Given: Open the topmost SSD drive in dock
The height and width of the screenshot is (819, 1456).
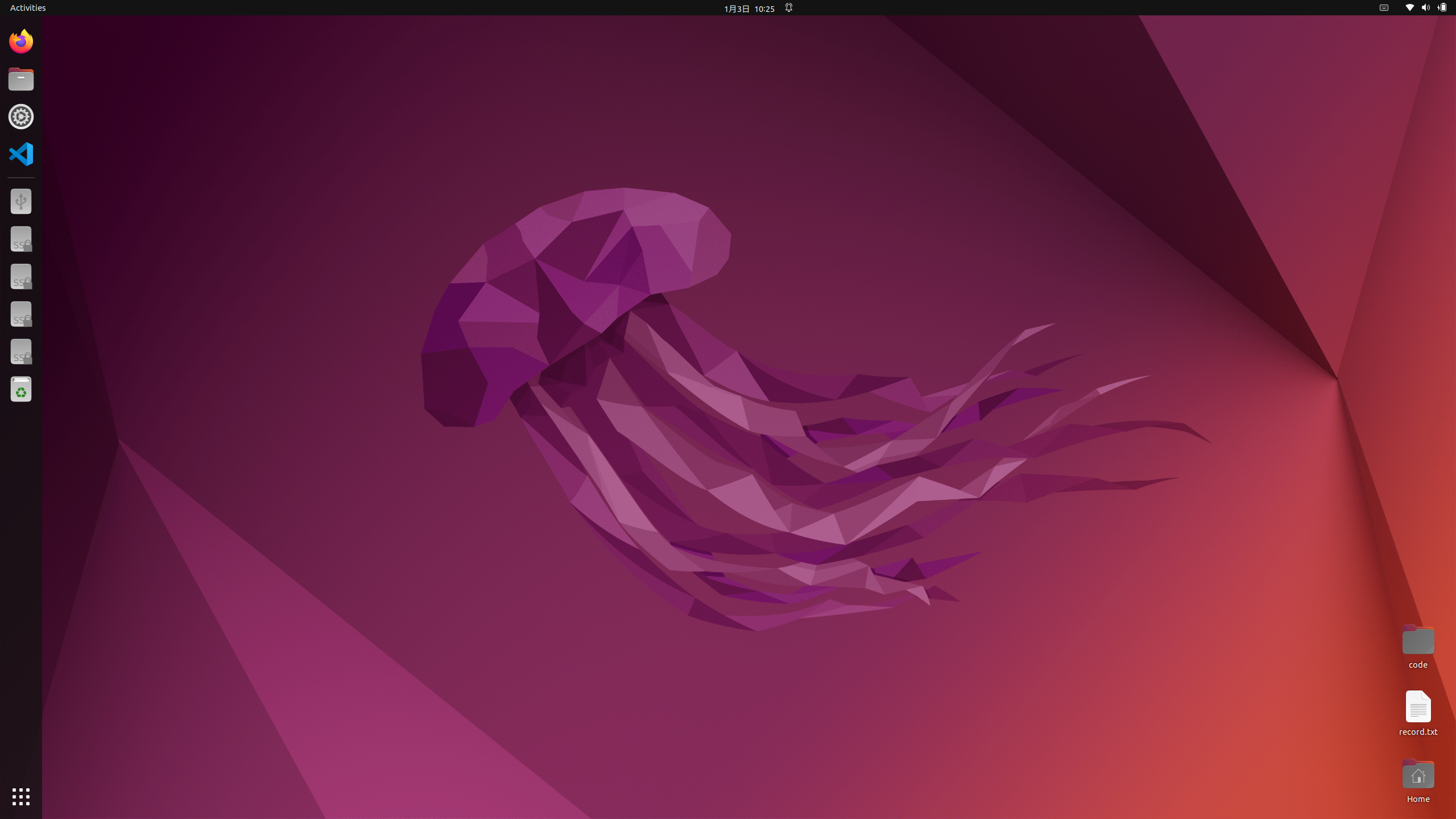Looking at the screenshot, I should (21, 239).
